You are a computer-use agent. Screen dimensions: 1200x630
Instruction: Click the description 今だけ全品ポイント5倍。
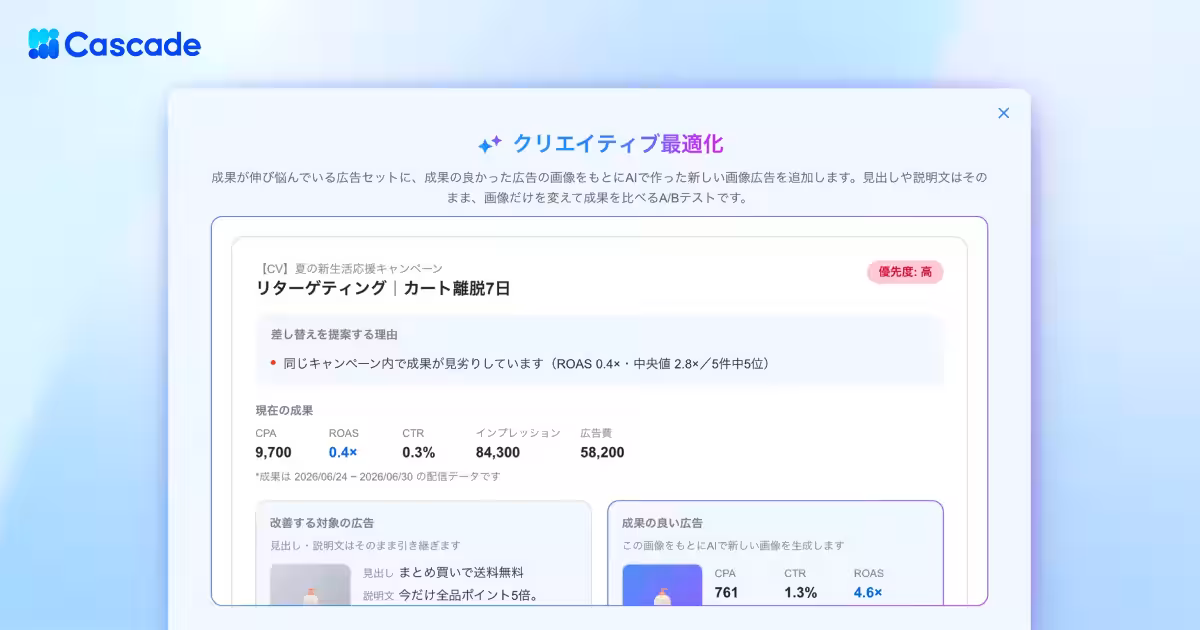469,595
